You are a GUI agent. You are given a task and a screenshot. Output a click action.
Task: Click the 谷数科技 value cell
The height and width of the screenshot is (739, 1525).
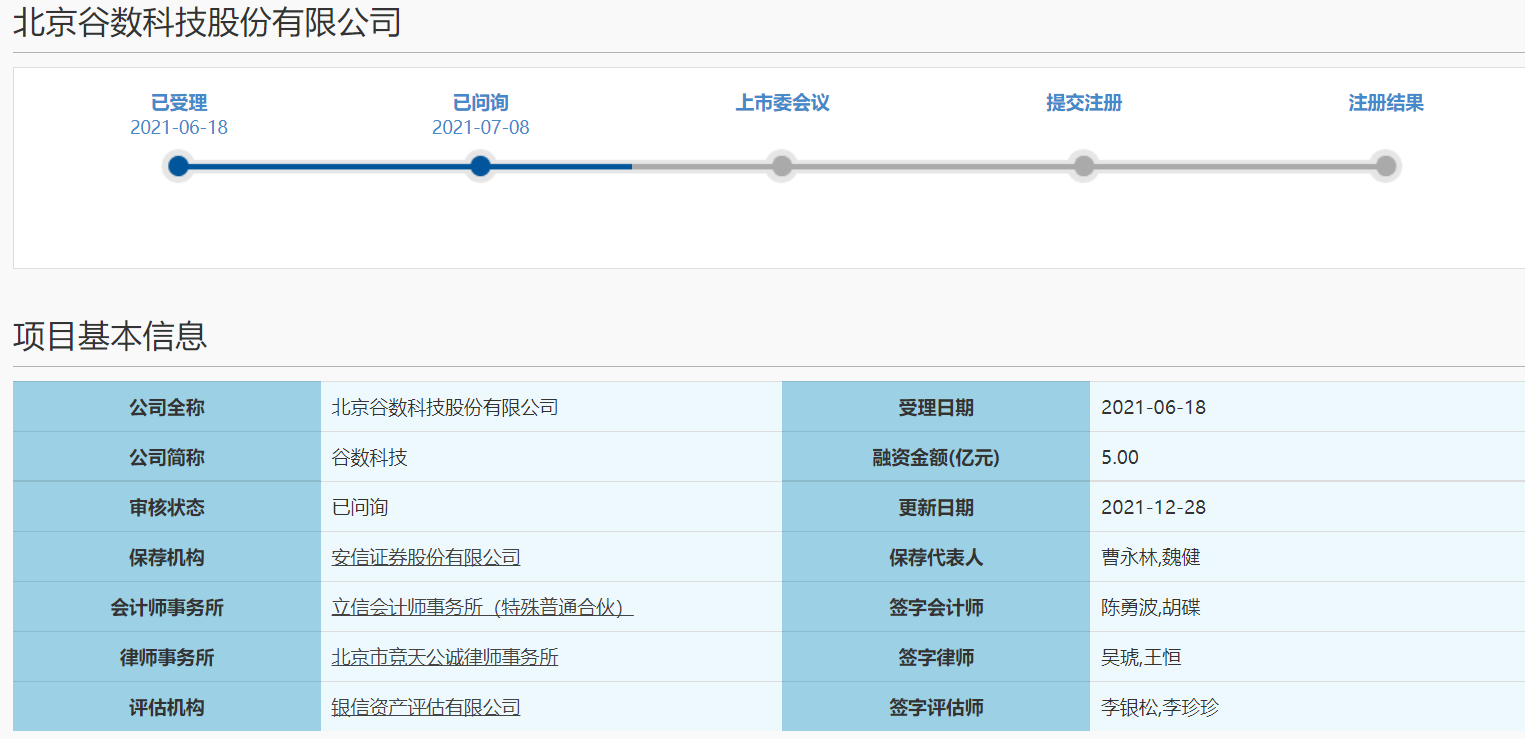point(551,457)
